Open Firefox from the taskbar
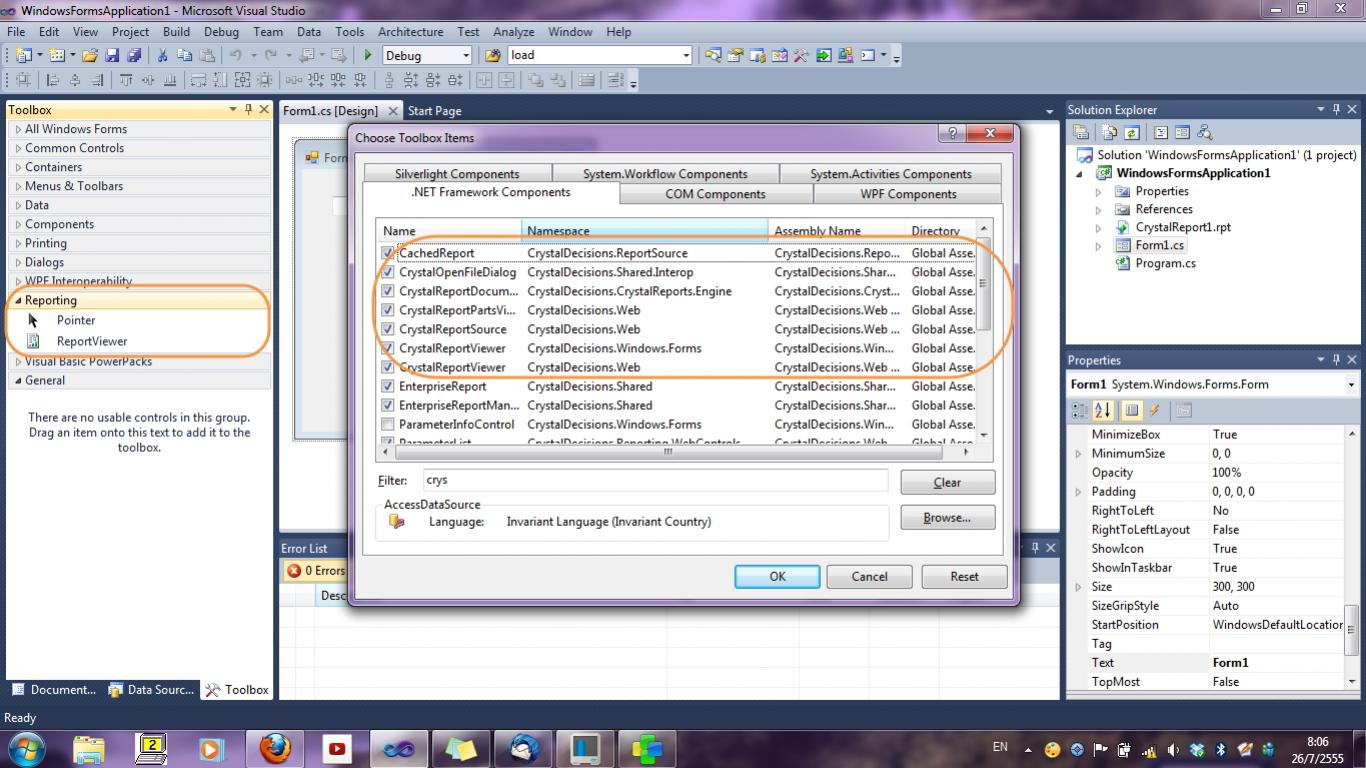The height and width of the screenshot is (768, 1366). (275, 747)
